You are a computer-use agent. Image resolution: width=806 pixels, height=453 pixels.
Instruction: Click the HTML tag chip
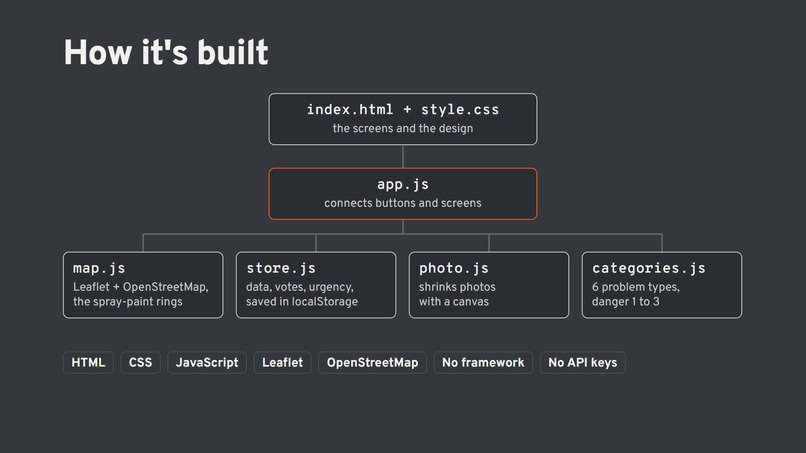[88, 363]
